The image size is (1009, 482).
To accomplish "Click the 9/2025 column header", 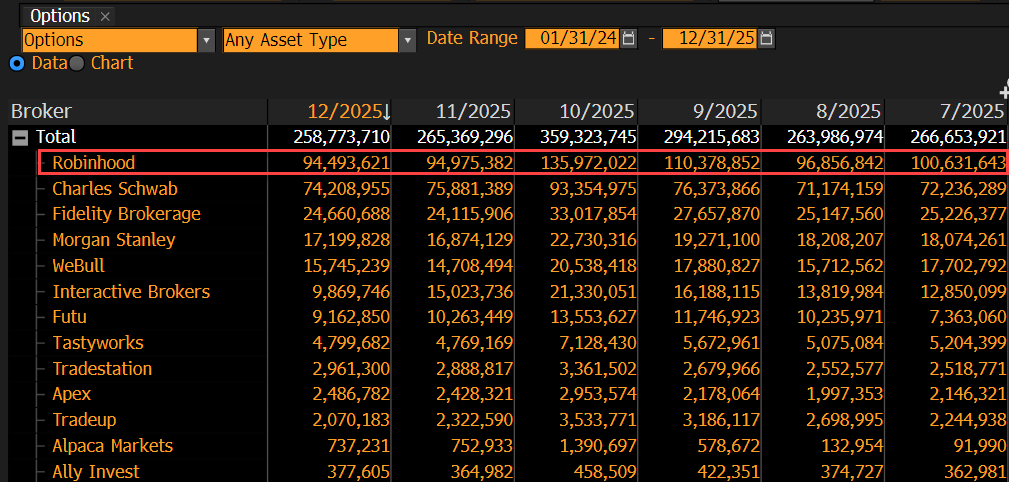I will [x=699, y=111].
